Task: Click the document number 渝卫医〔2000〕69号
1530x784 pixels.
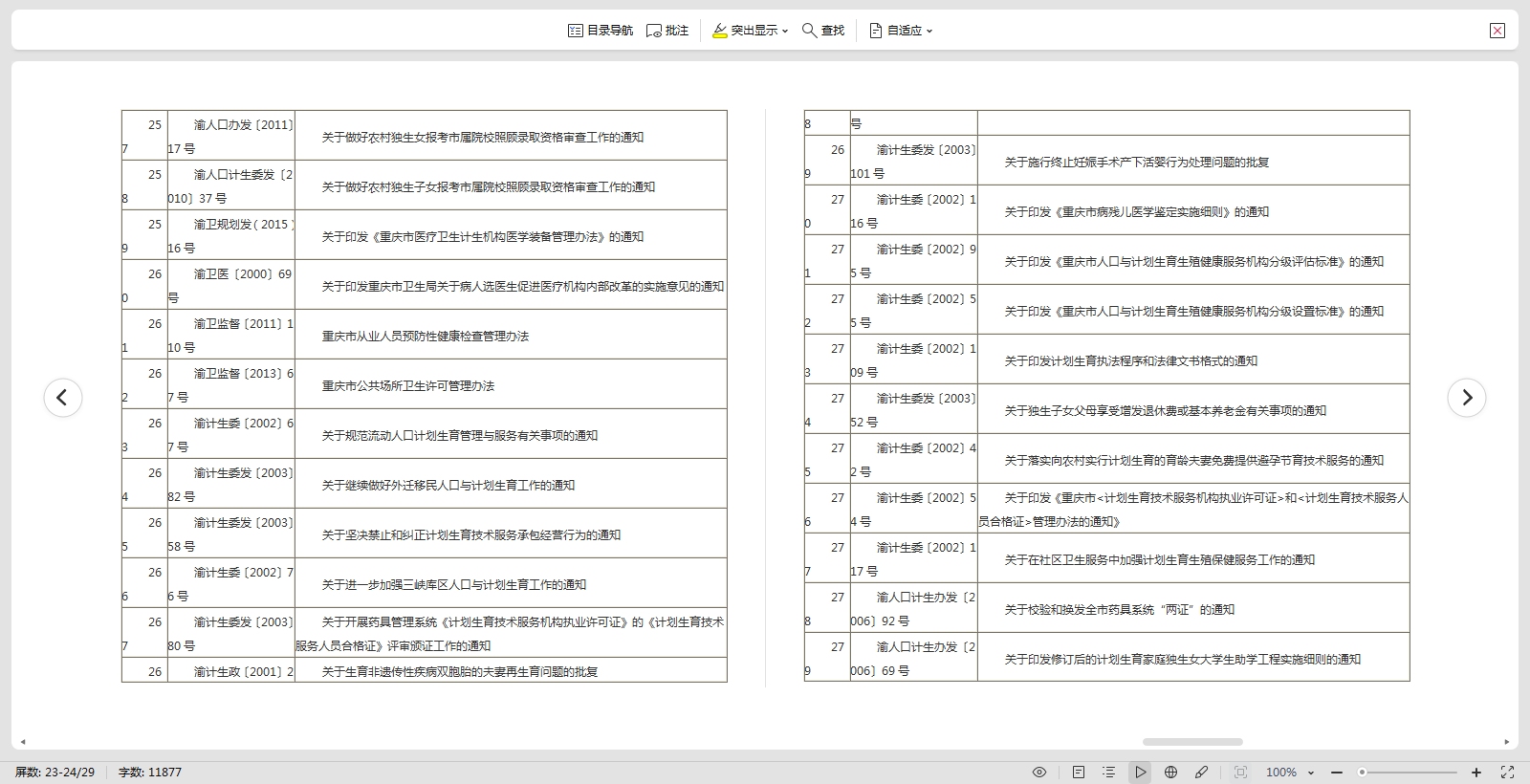Action: click(x=230, y=285)
